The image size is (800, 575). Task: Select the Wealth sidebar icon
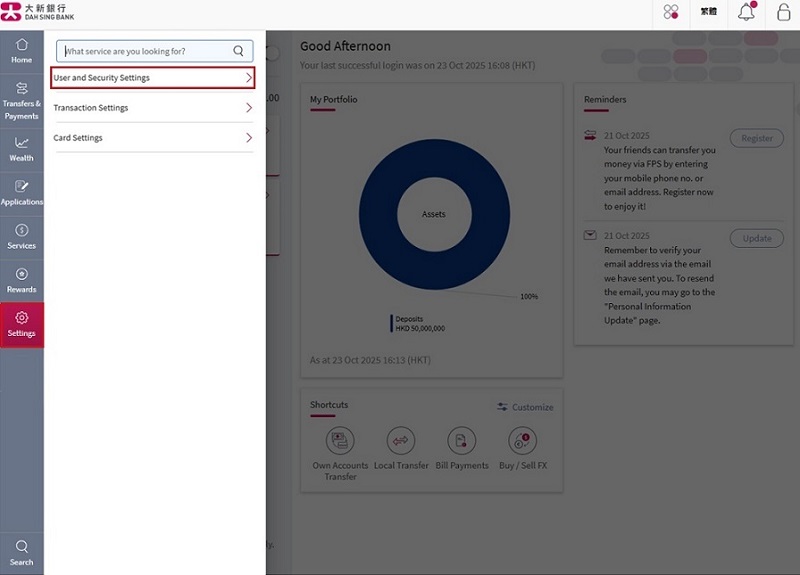pyautogui.click(x=21, y=148)
